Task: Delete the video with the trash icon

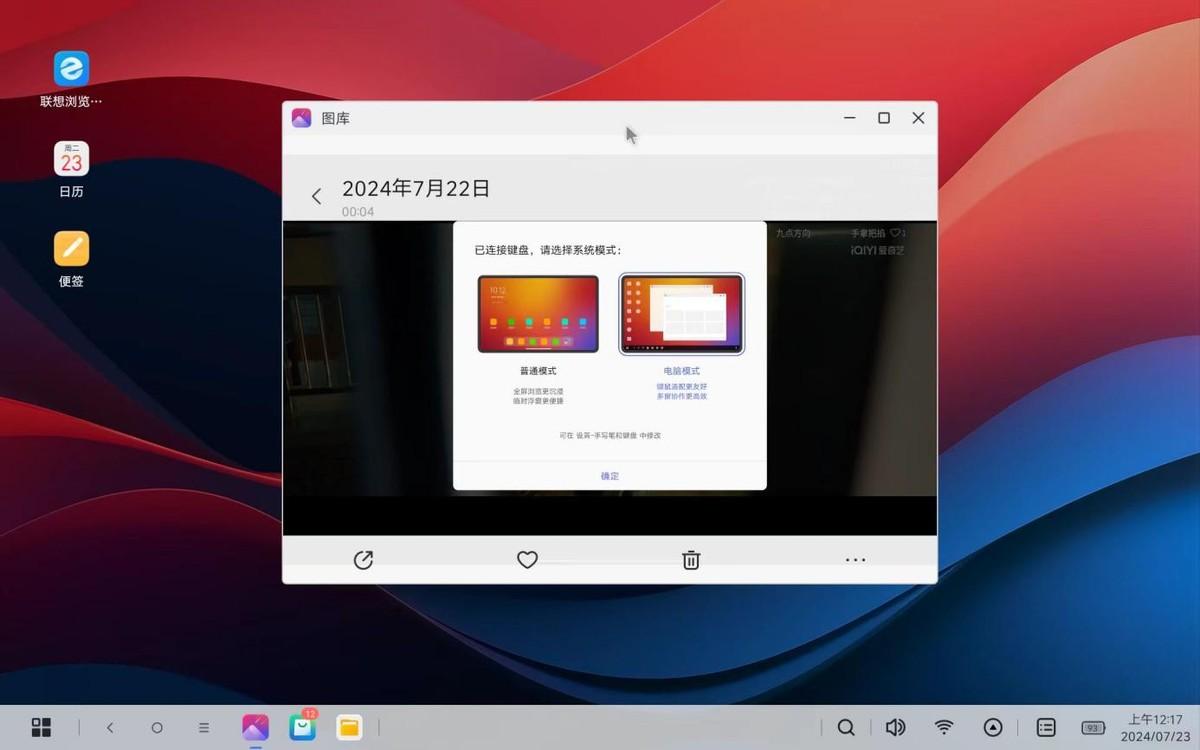Action: coord(691,560)
